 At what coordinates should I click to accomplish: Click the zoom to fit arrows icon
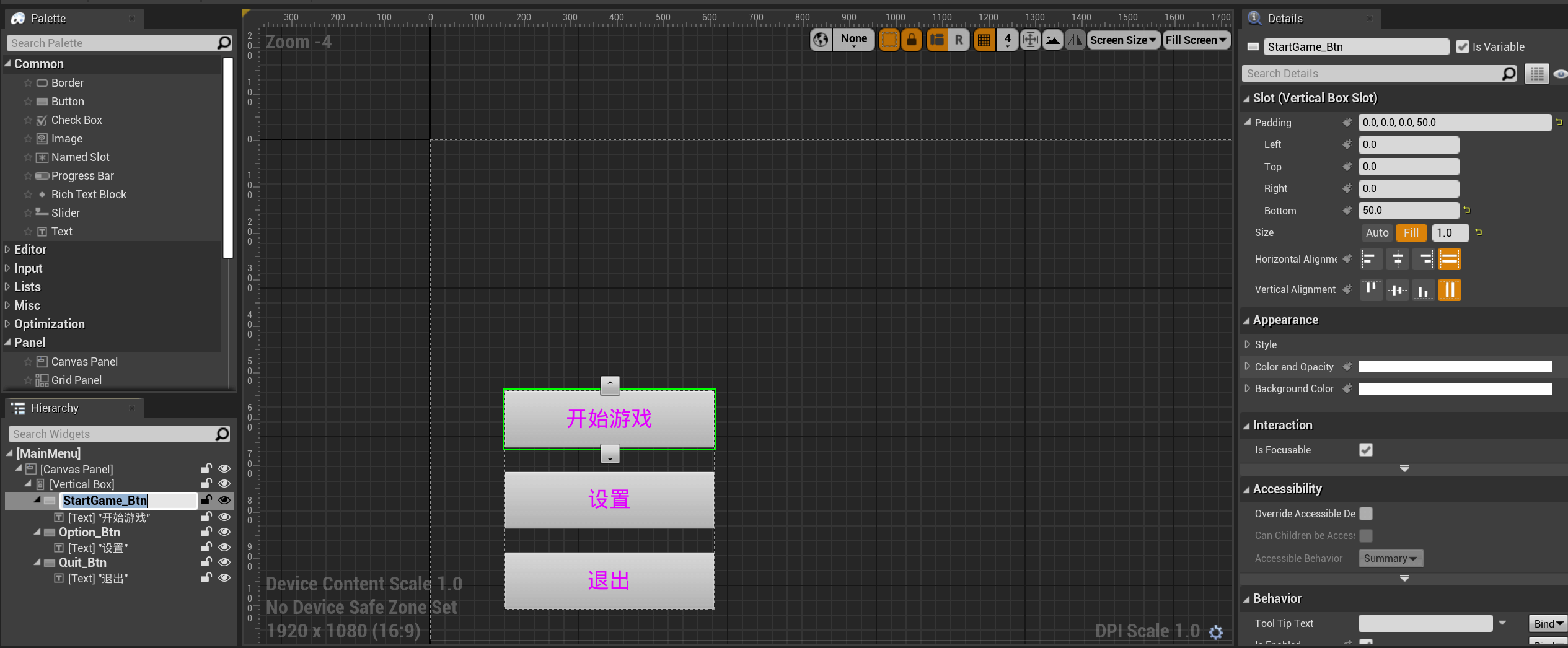tap(1030, 40)
